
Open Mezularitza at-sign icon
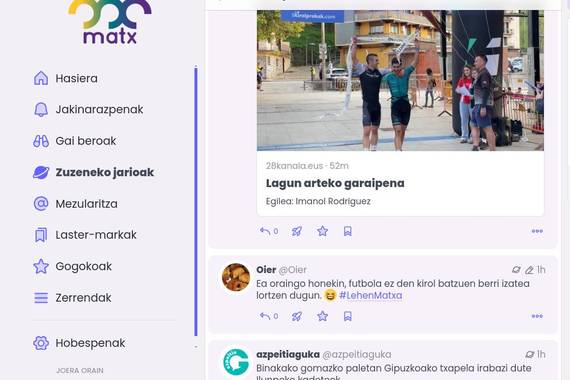pyautogui.click(x=41, y=204)
